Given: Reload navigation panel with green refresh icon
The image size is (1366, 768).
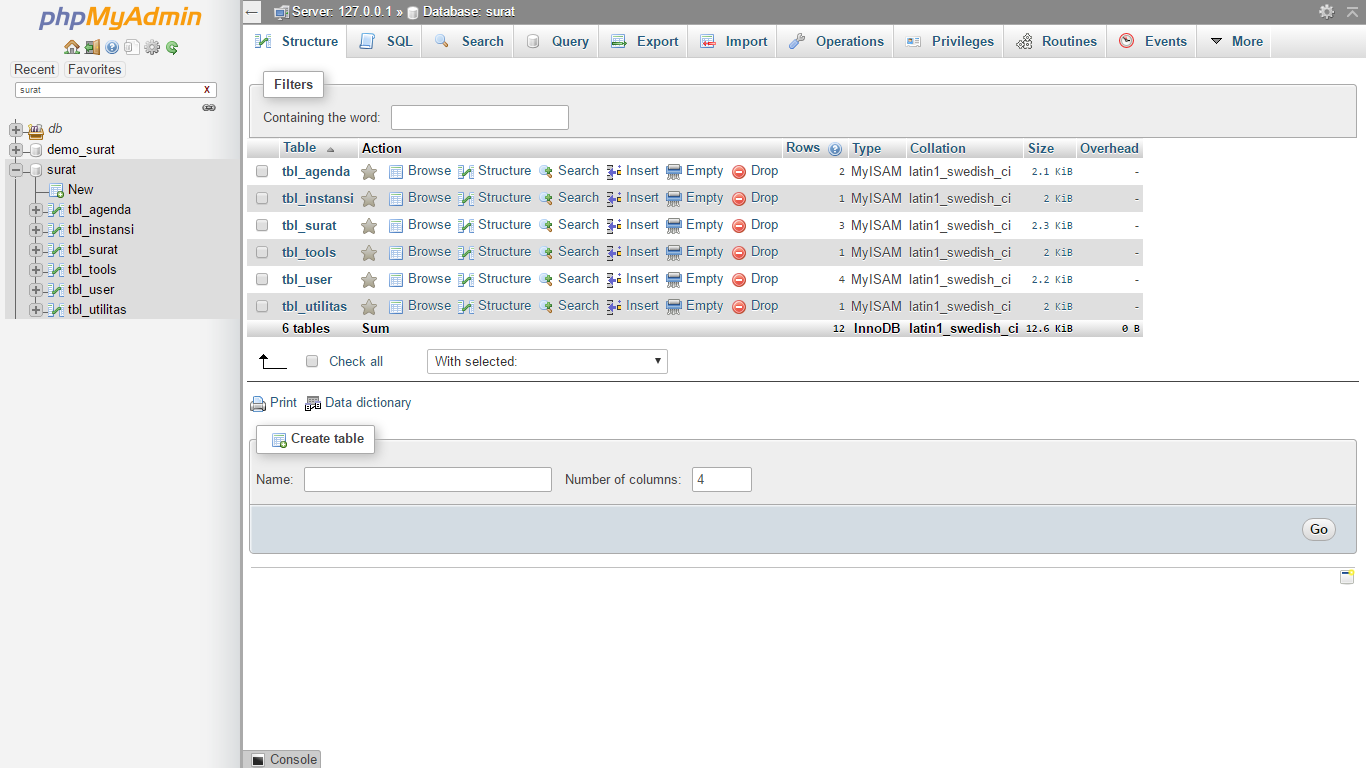Looking at the screenshot, I should [x=172, y=47].
